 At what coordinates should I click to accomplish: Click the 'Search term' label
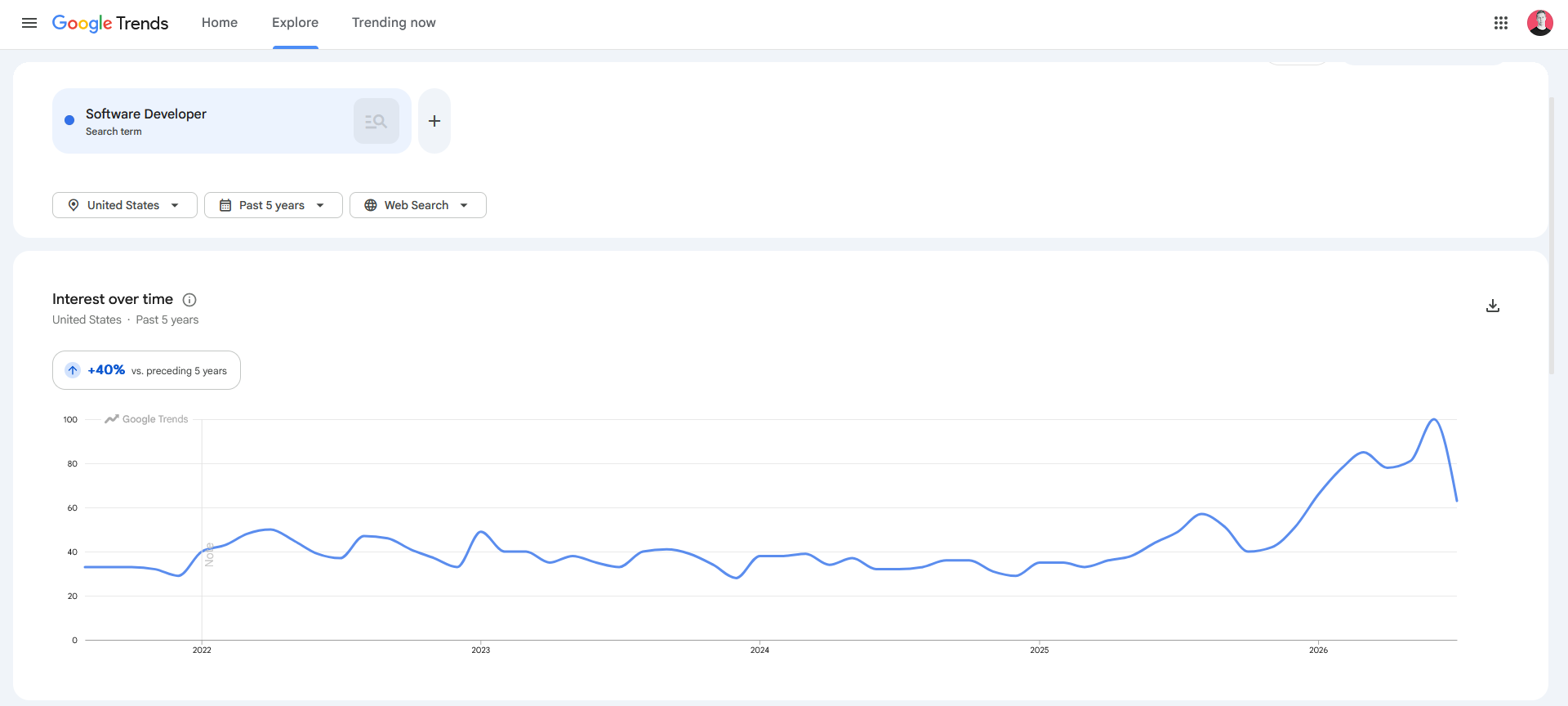coord(114,132)
